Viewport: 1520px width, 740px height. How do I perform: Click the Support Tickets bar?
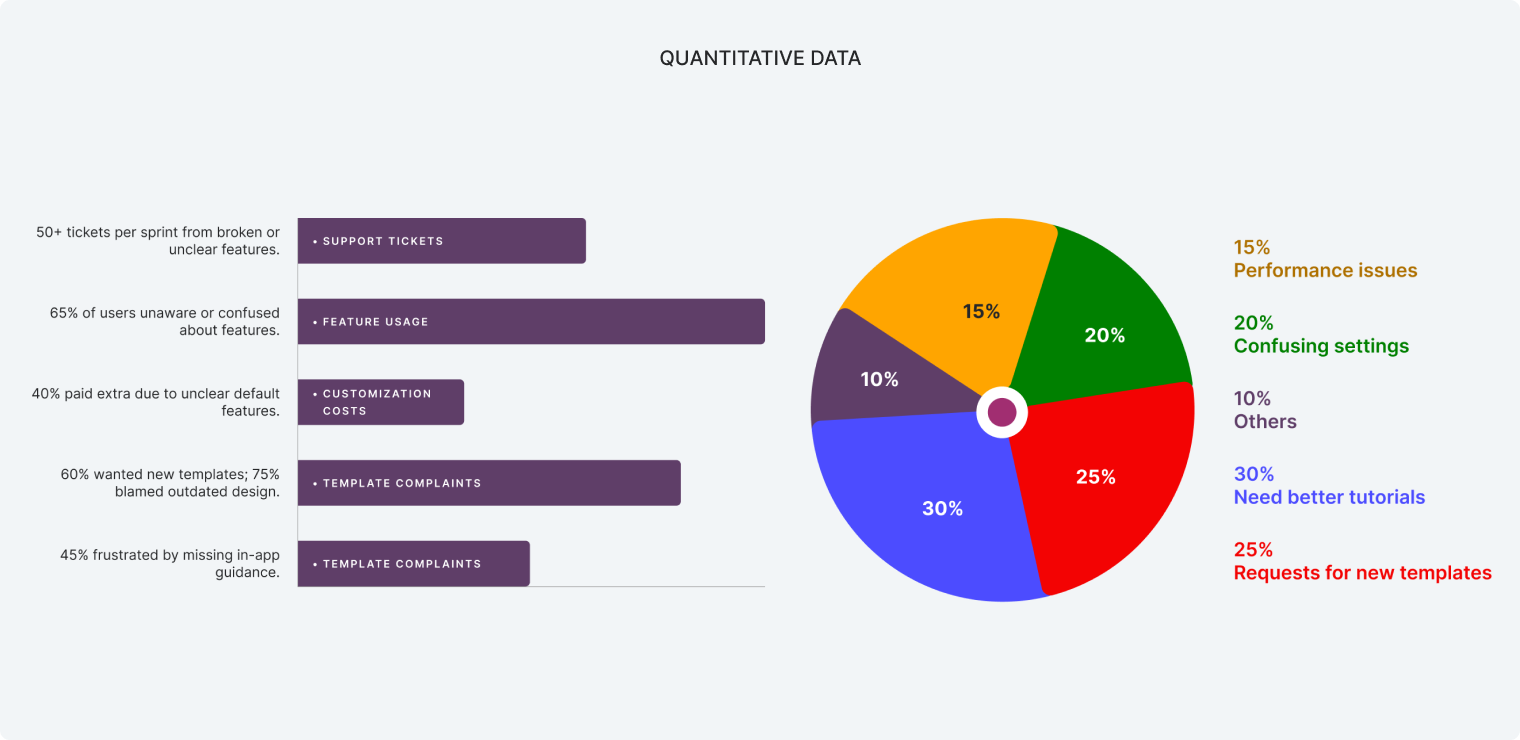(441, 241)
